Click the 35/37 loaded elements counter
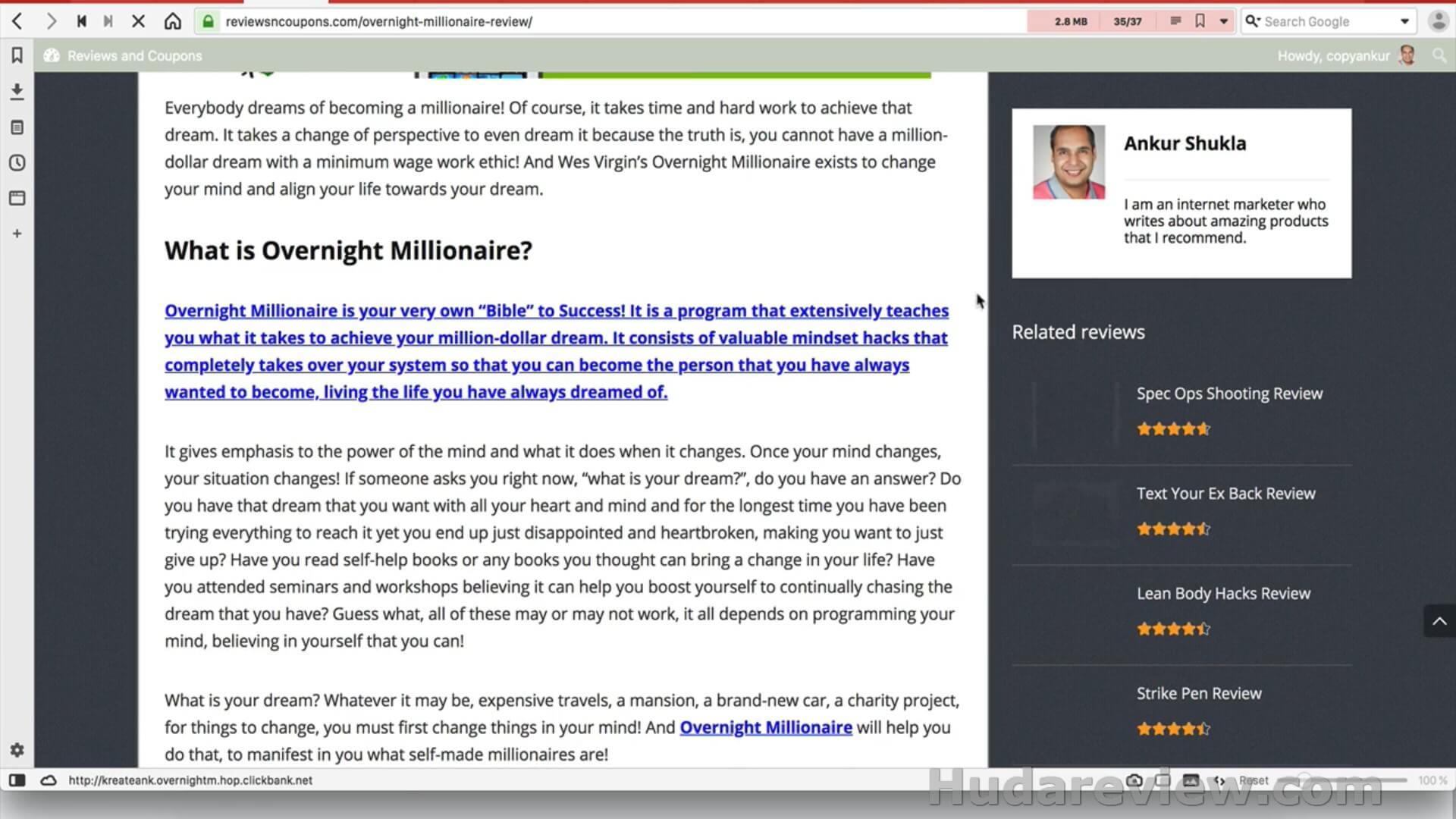 tap(1128, 21)
